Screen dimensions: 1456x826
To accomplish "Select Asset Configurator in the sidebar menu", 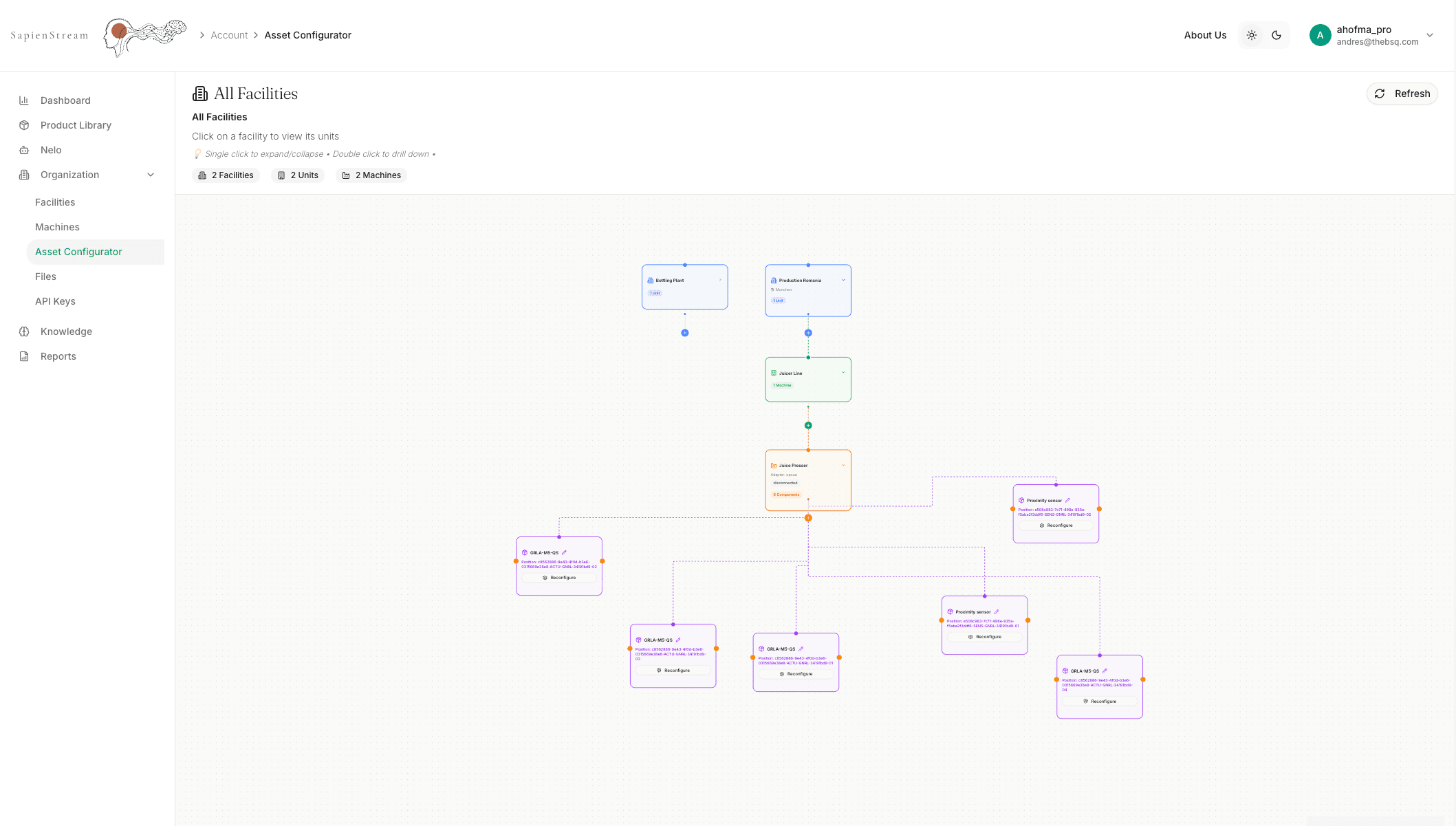I will pos(78,252).
